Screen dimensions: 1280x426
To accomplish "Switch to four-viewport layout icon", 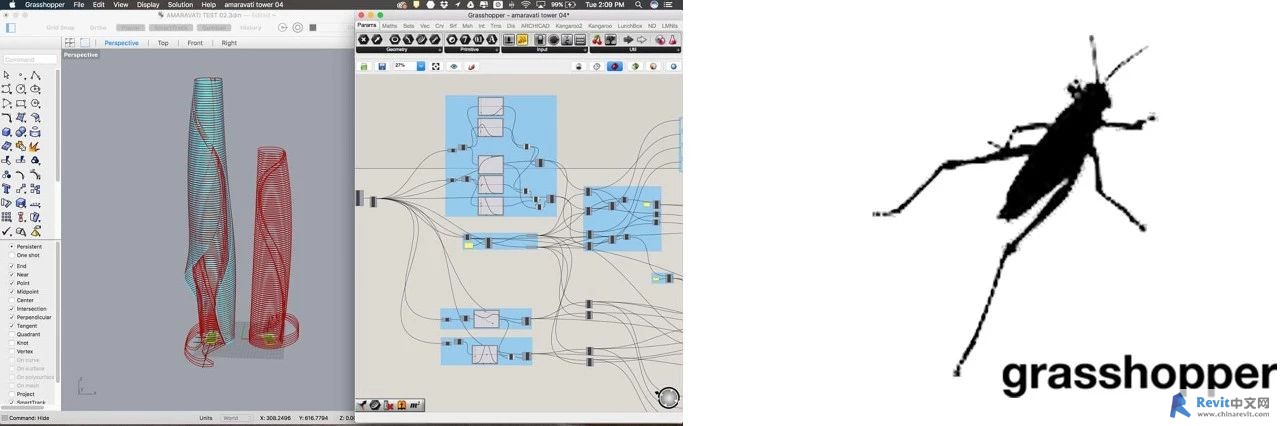I will (x=69, y=43).
